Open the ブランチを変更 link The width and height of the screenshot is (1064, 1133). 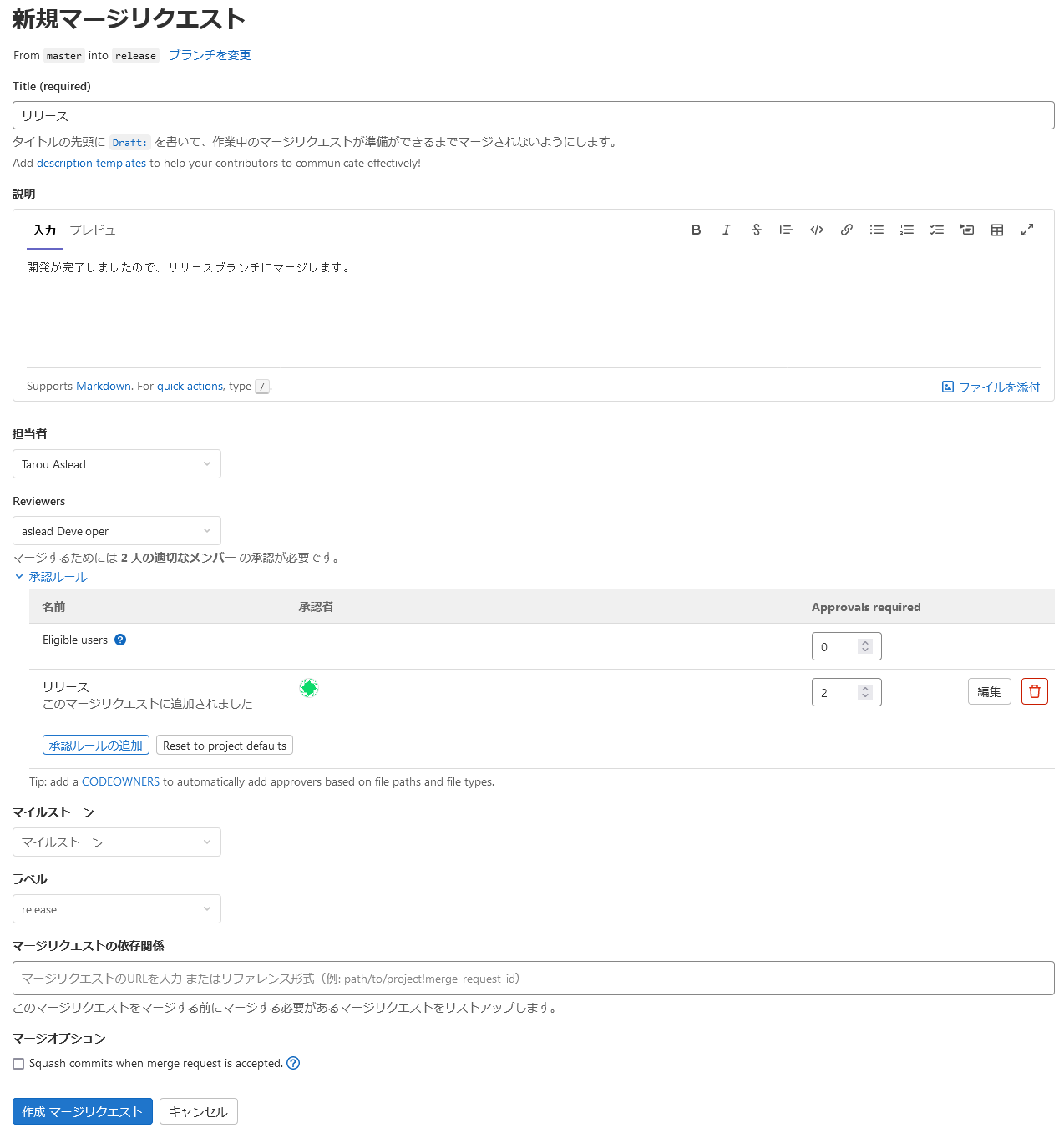[x=210, y=55]
